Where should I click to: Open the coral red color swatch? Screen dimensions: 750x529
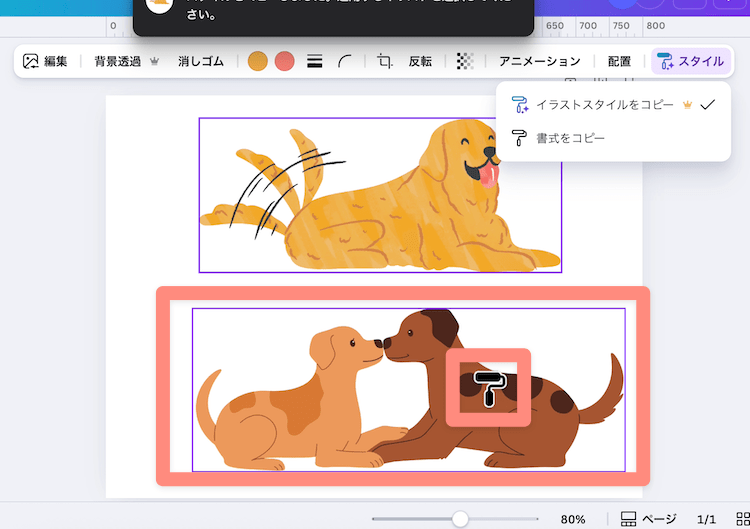285,61
